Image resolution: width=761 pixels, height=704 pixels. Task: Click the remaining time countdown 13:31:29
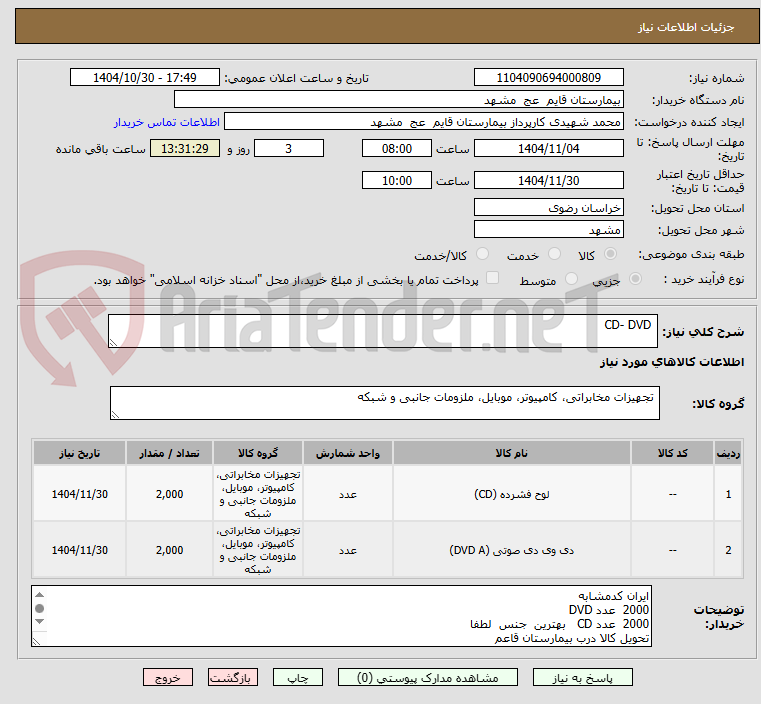pos(185,148)
